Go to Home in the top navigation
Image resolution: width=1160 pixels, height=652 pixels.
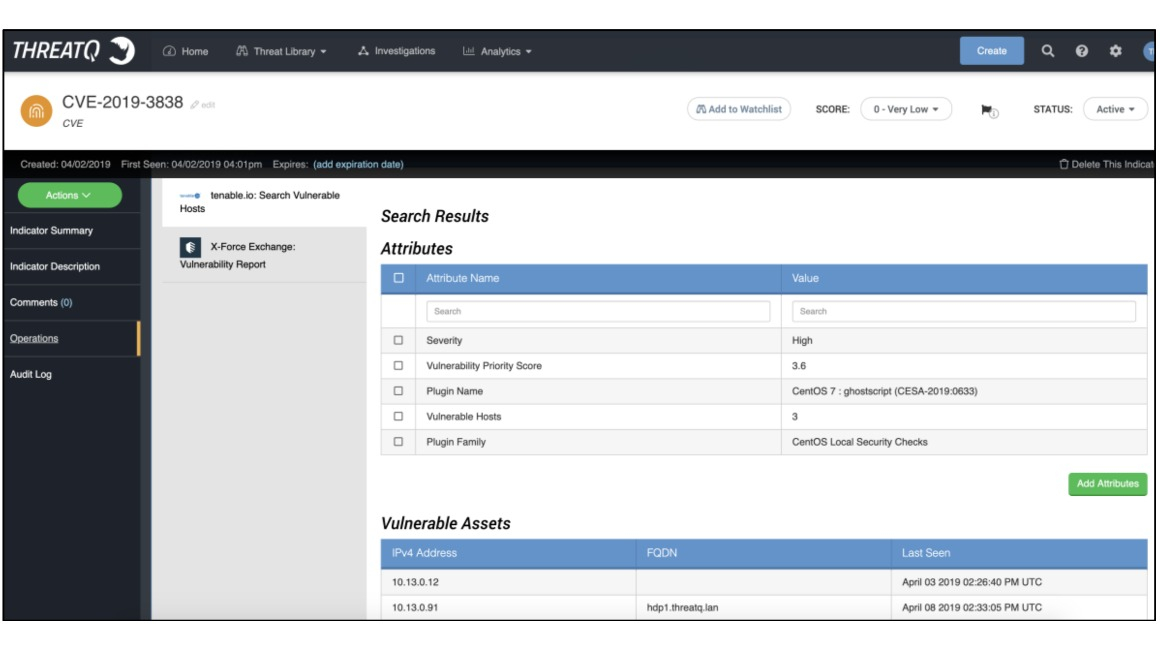point(186,51)
